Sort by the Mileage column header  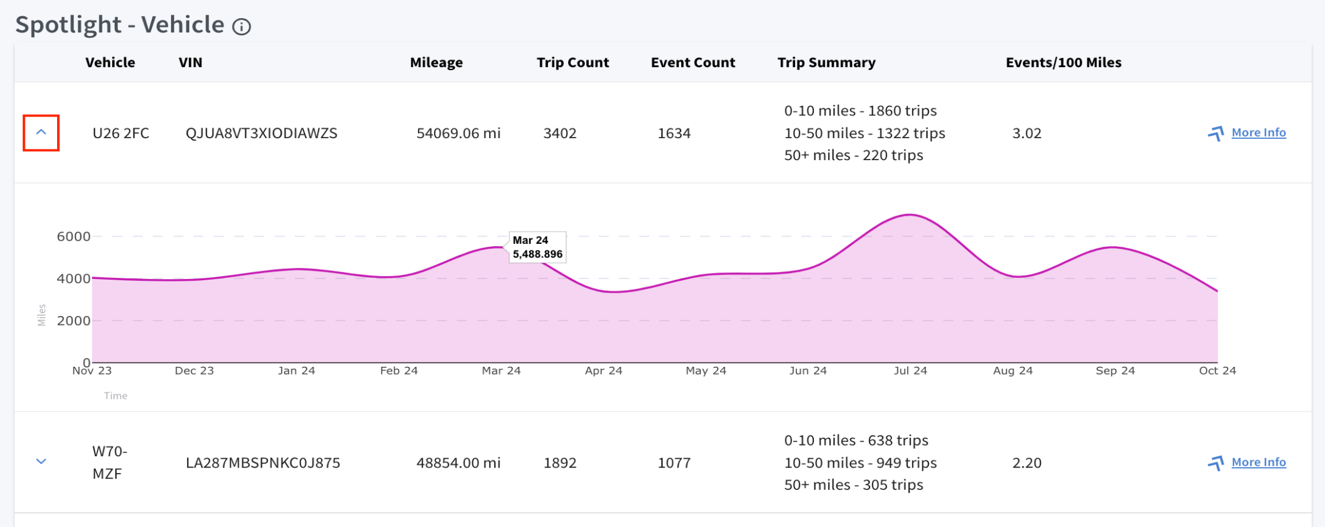coord(436,62)
